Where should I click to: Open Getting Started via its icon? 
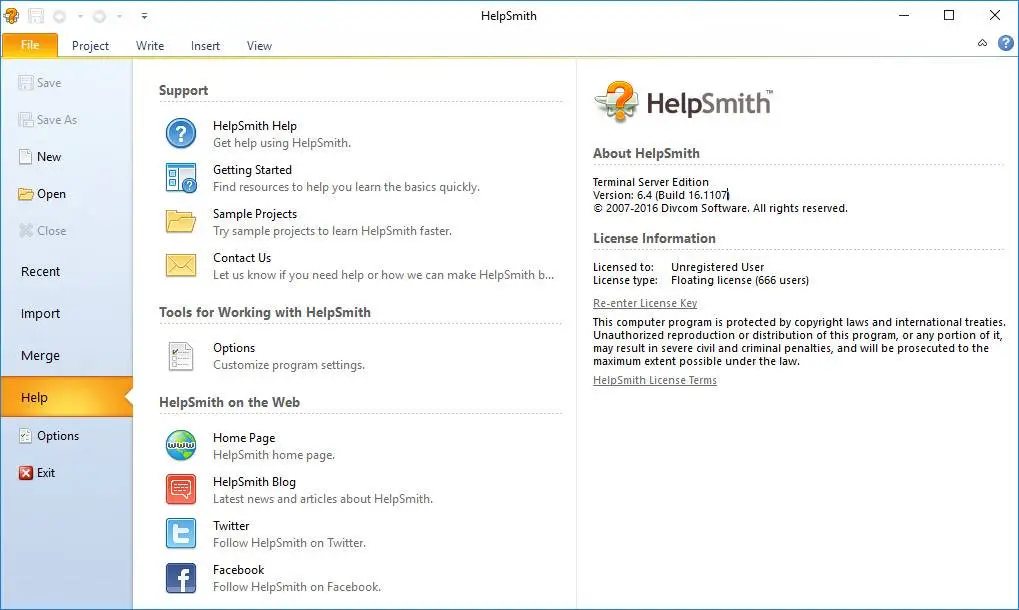click(181, 178)
